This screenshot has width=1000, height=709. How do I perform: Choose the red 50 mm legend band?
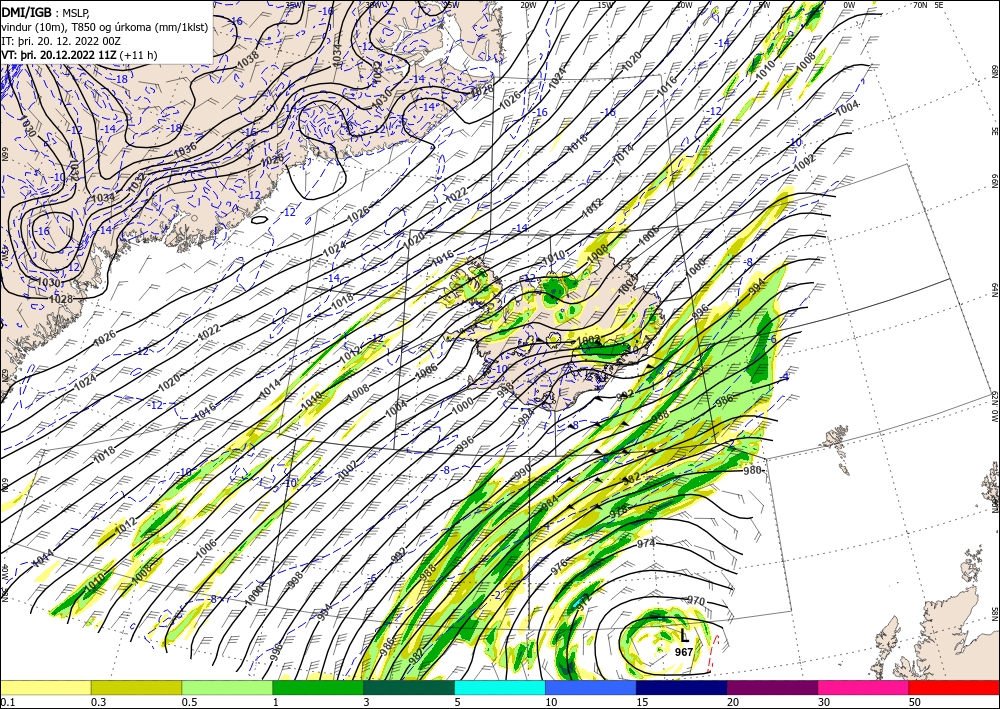(x=953, y=687)
